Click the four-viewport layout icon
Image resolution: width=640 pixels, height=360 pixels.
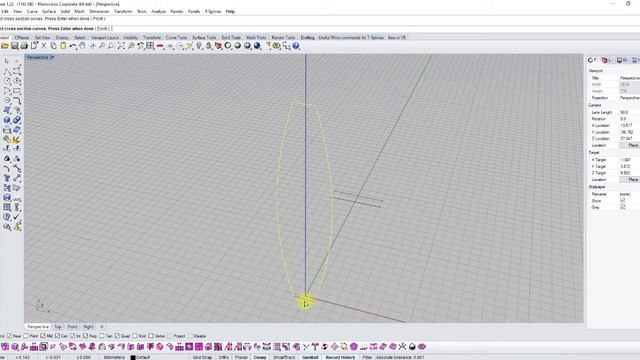(150, 46)
